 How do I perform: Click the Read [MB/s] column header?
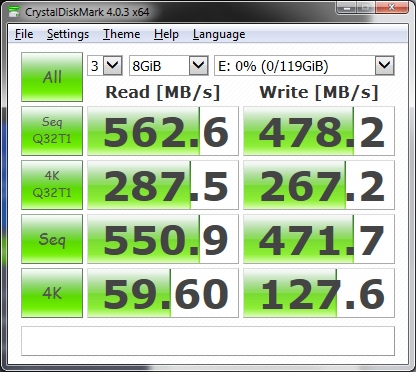tap(163, 92)
